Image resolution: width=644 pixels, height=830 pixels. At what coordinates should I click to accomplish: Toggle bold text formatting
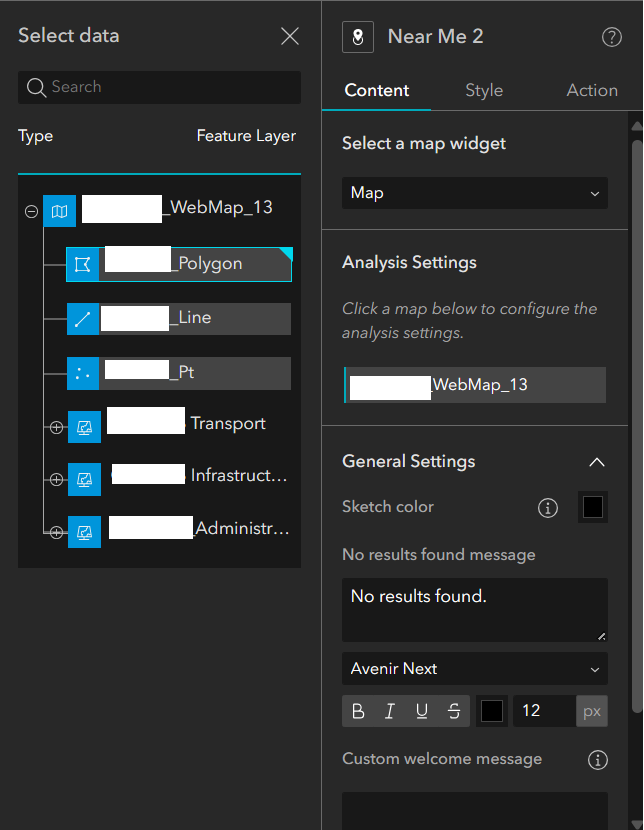(x=358, y=711)
